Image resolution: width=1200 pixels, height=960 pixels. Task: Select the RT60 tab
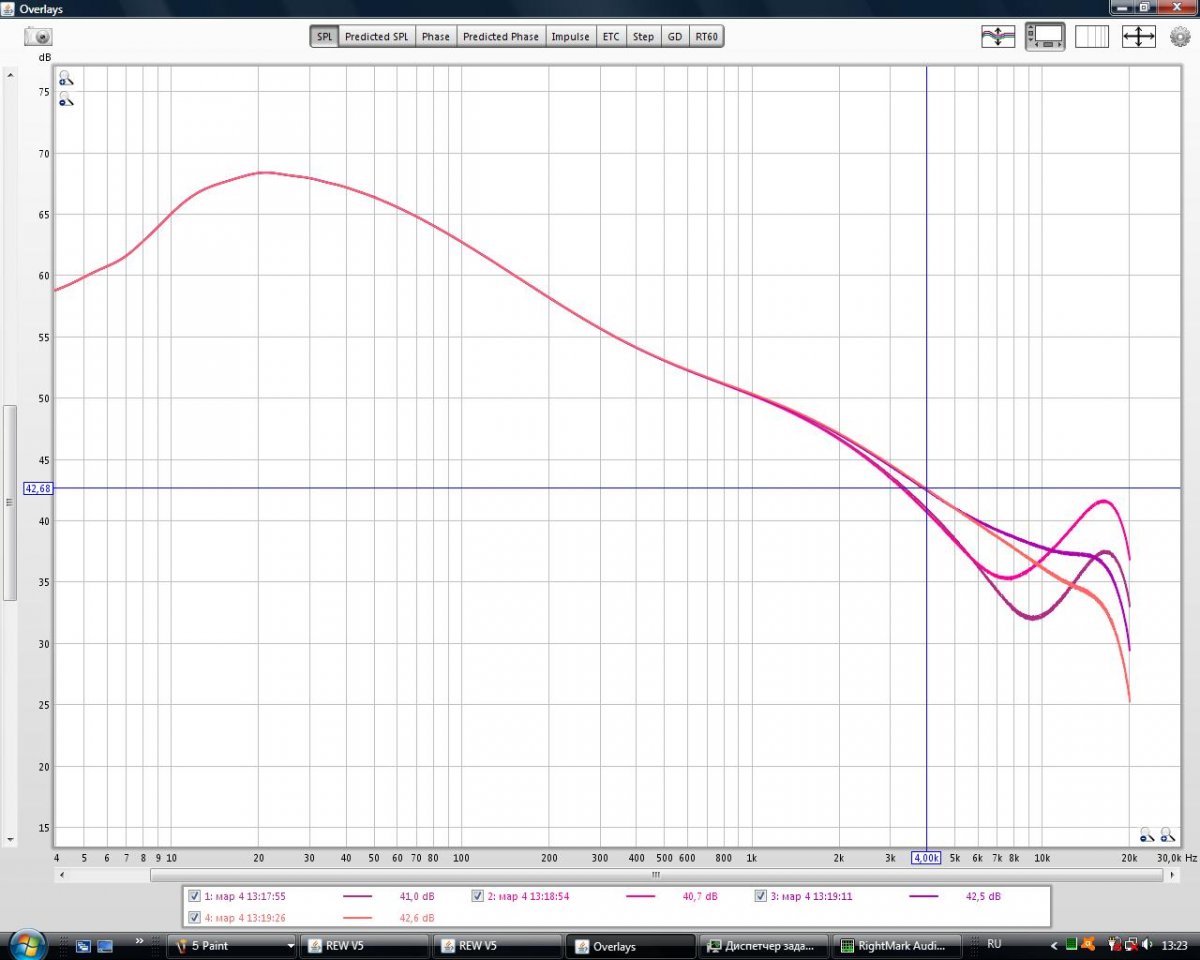(707, 37)
